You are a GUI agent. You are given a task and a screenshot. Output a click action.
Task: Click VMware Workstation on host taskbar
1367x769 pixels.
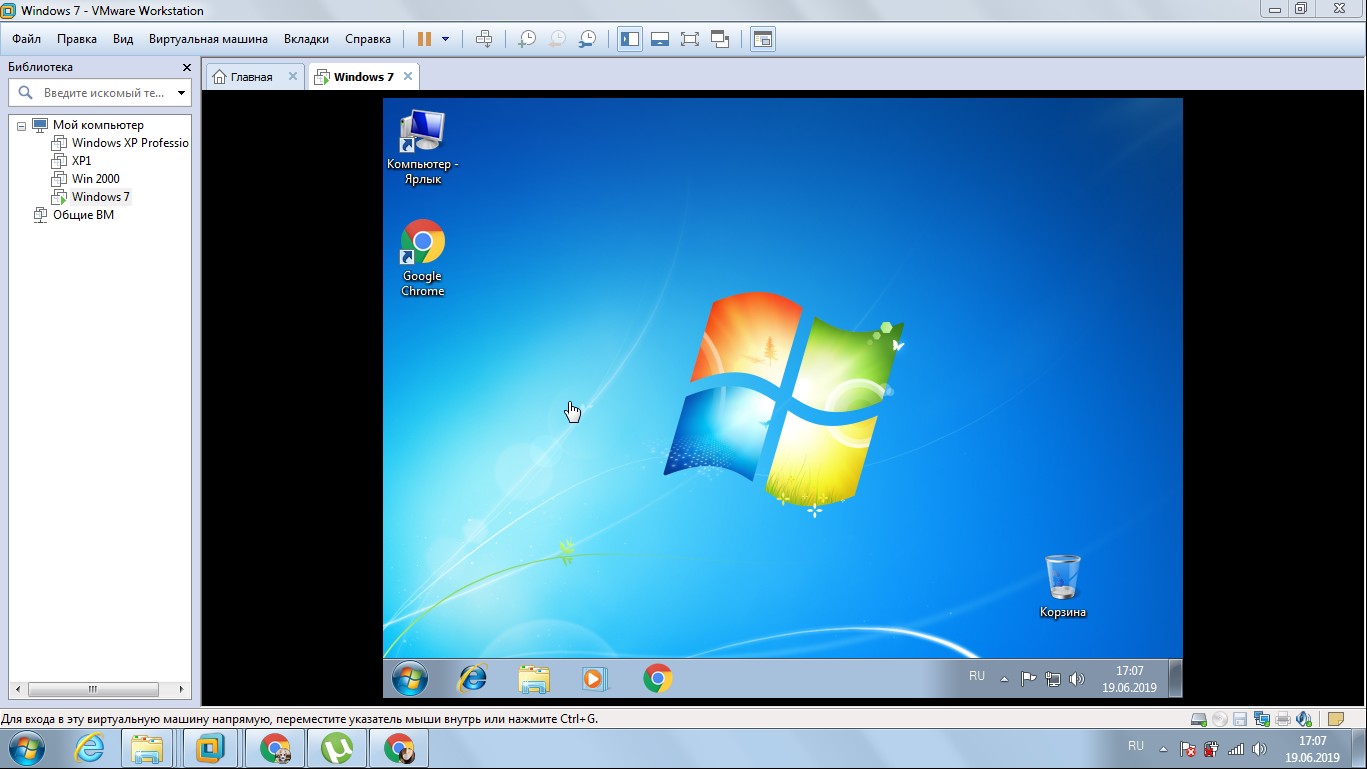(x=212, y=748)
